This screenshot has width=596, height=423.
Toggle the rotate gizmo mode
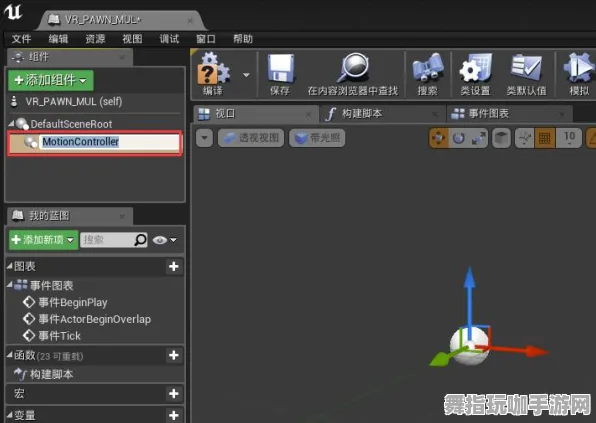point(458,138)
